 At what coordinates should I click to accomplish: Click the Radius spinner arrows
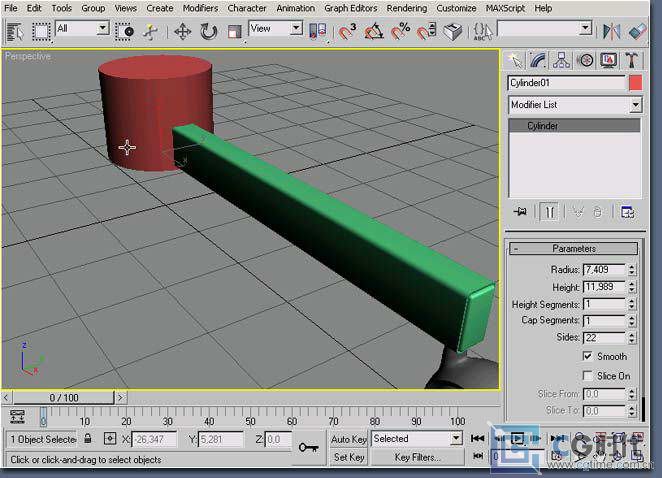pyautogui.click(x=631, y=270)
